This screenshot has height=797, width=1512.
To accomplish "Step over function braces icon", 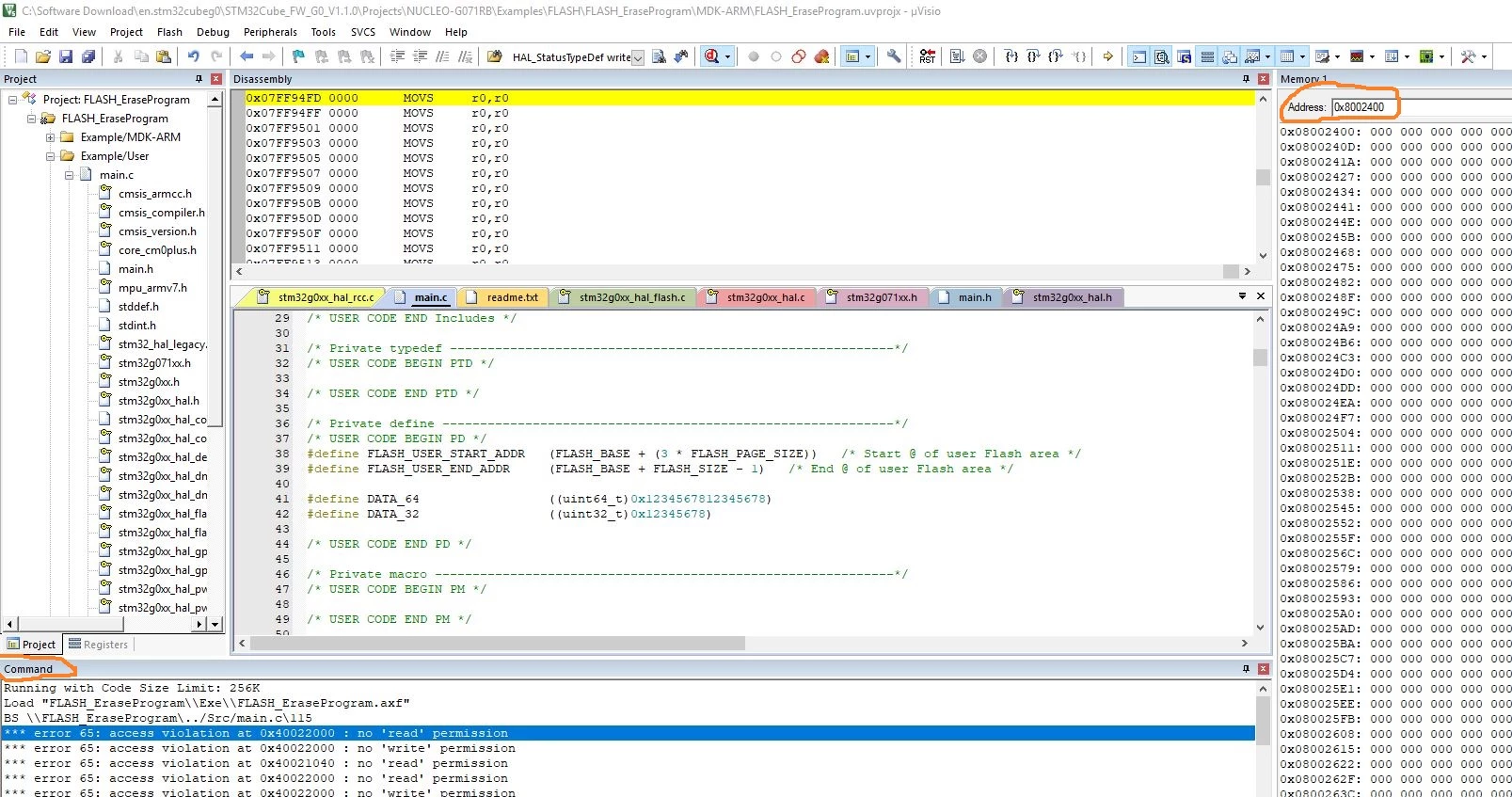I will (x=1033, y=56).
